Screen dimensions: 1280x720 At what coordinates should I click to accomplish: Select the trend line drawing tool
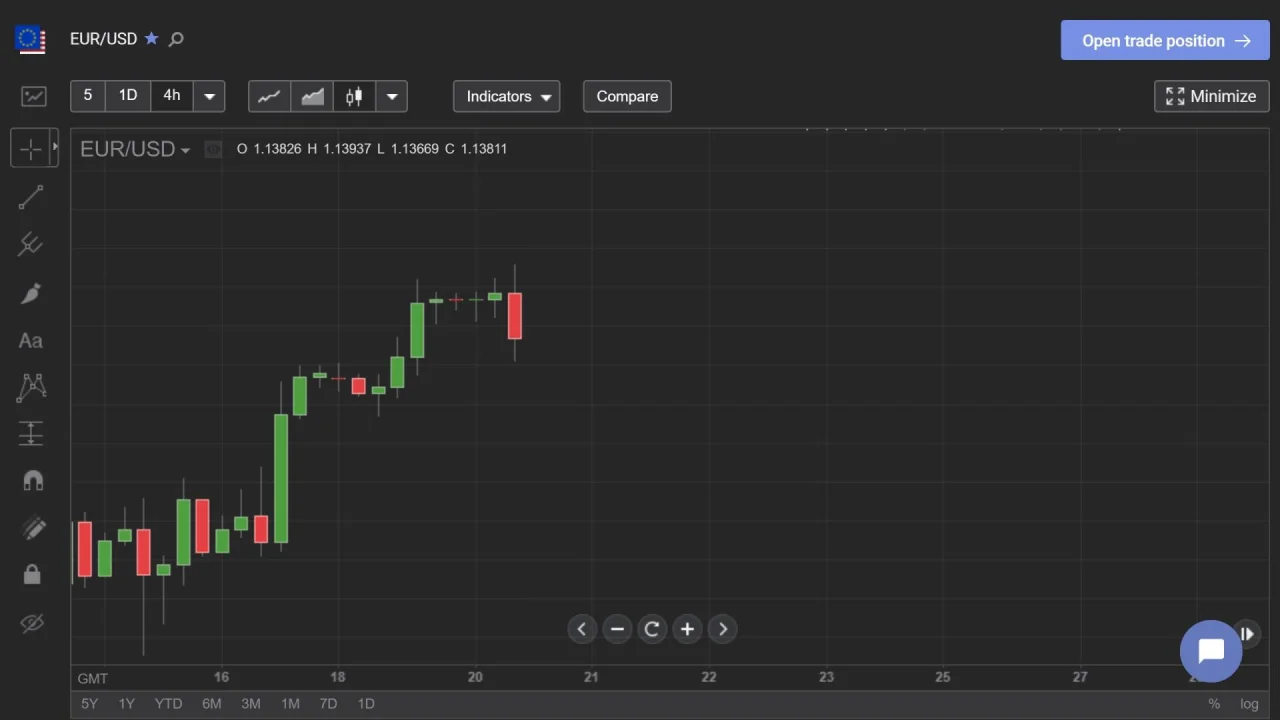[31, 197]
